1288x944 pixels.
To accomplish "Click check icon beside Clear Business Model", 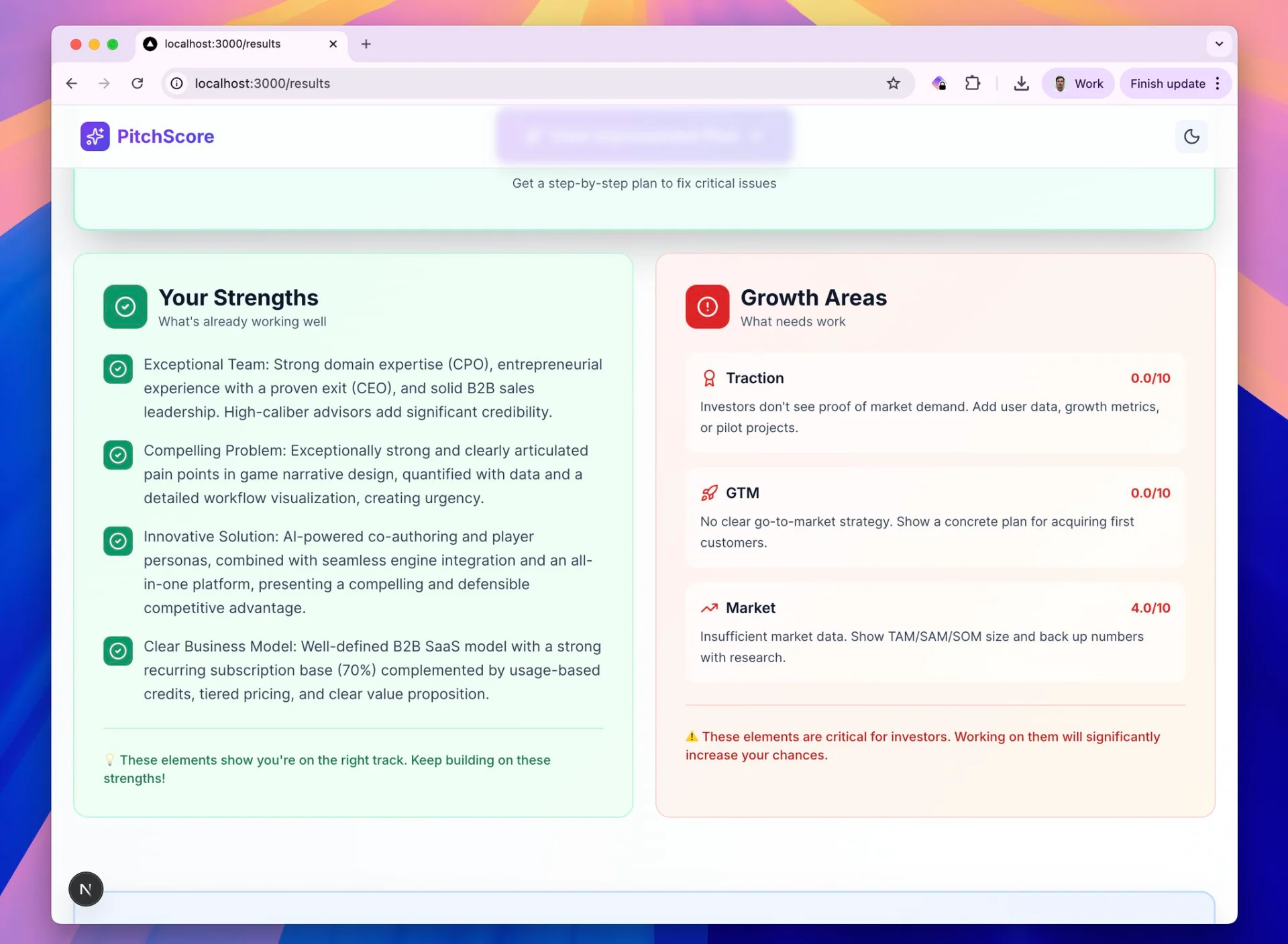I will (118, 651).
